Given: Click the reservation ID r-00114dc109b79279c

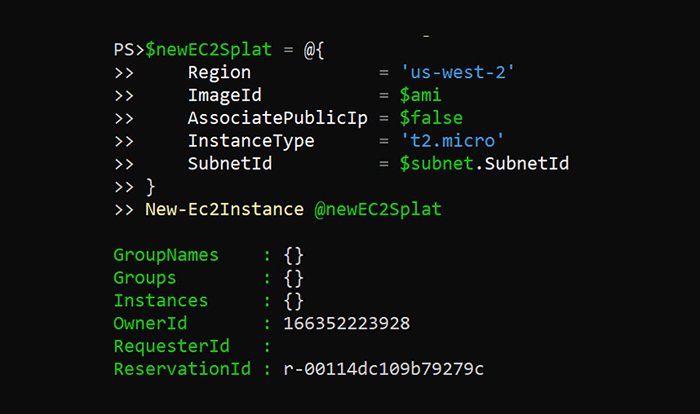Looking at the screenshot, I should pyautogui.click(x=384, y=369).
